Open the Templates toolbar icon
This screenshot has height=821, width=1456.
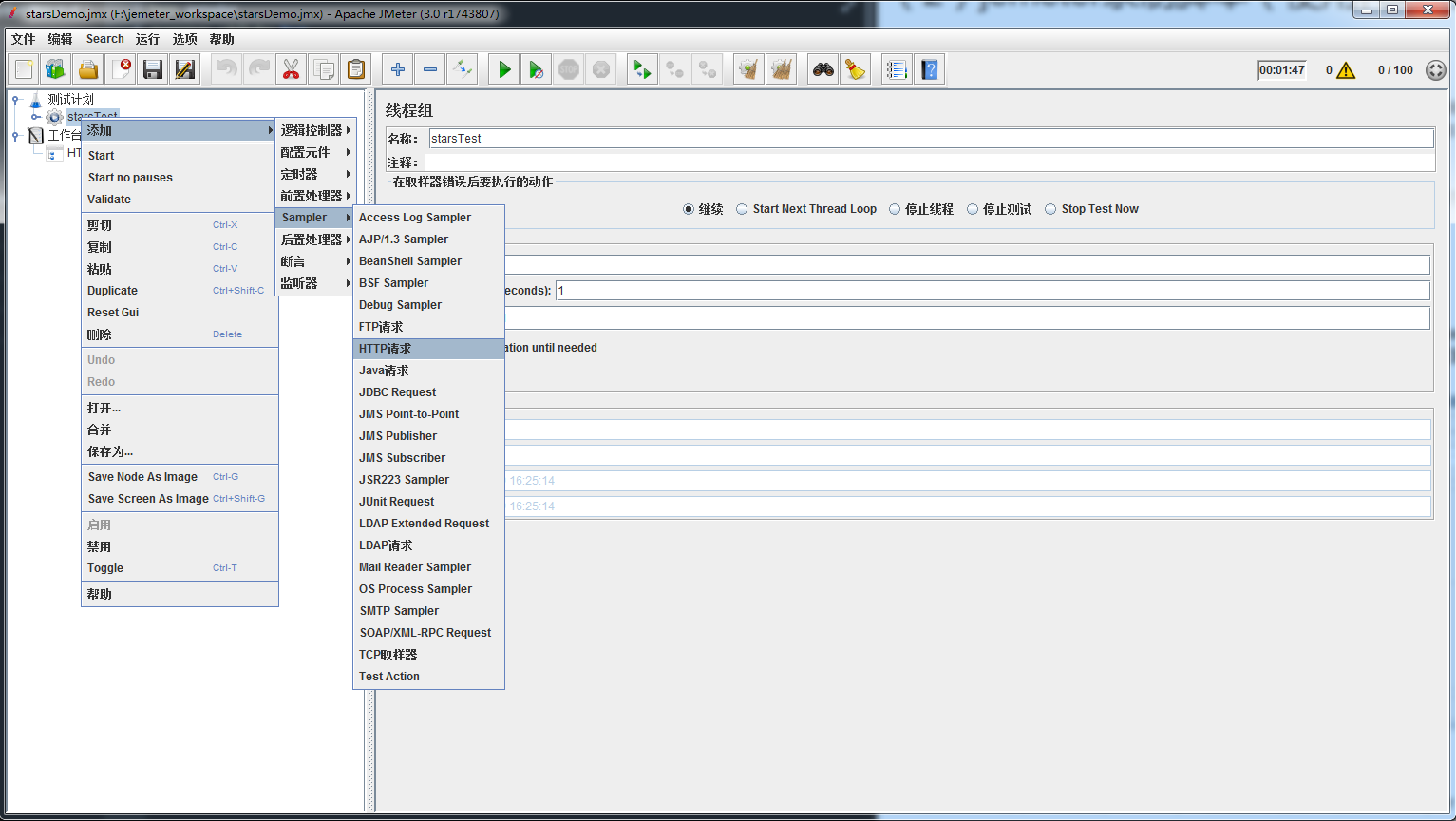click(56, 69)
